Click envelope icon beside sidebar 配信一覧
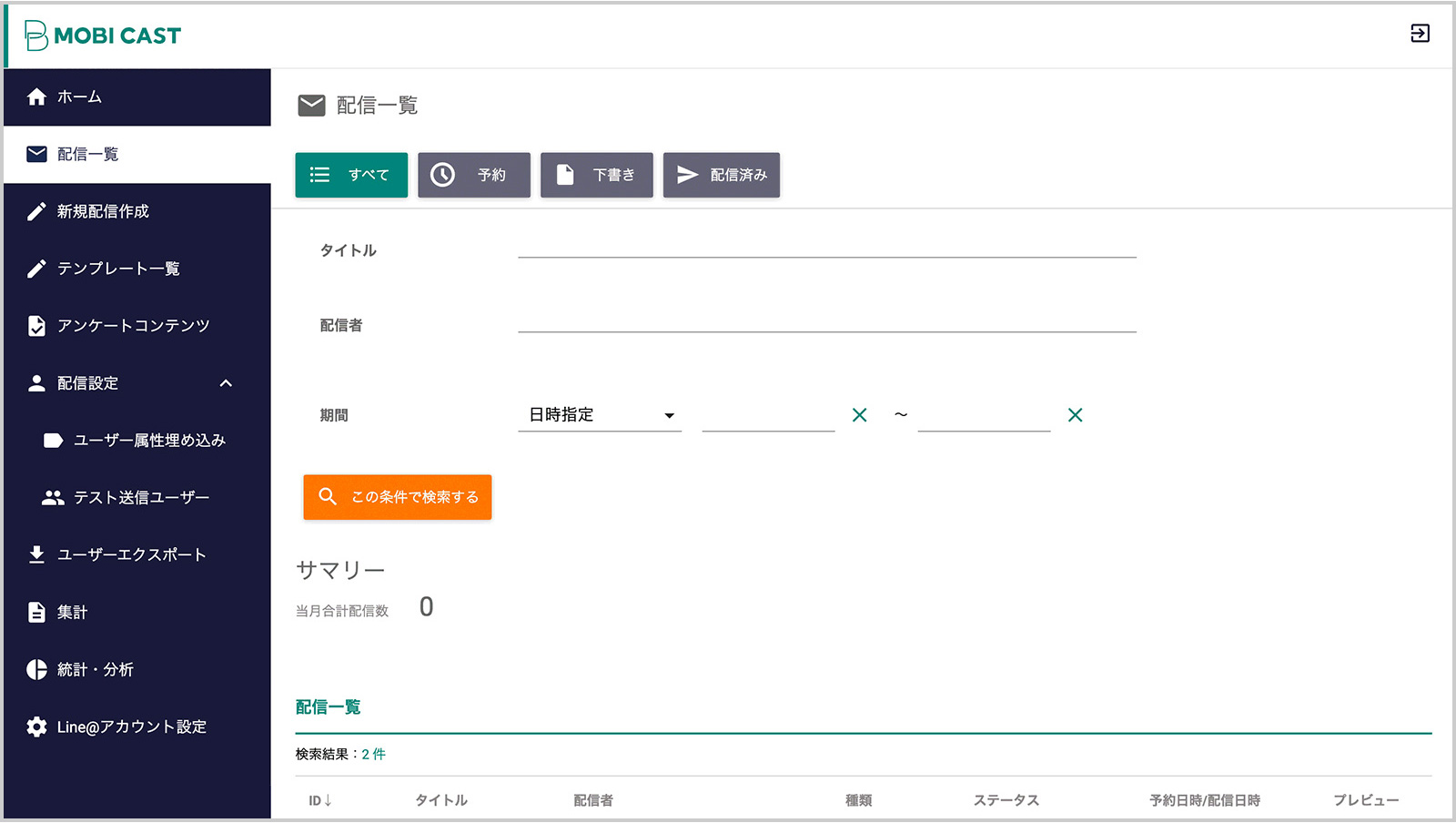The width and height of the screenshot is (1456, 823). [x=36, y=154]
